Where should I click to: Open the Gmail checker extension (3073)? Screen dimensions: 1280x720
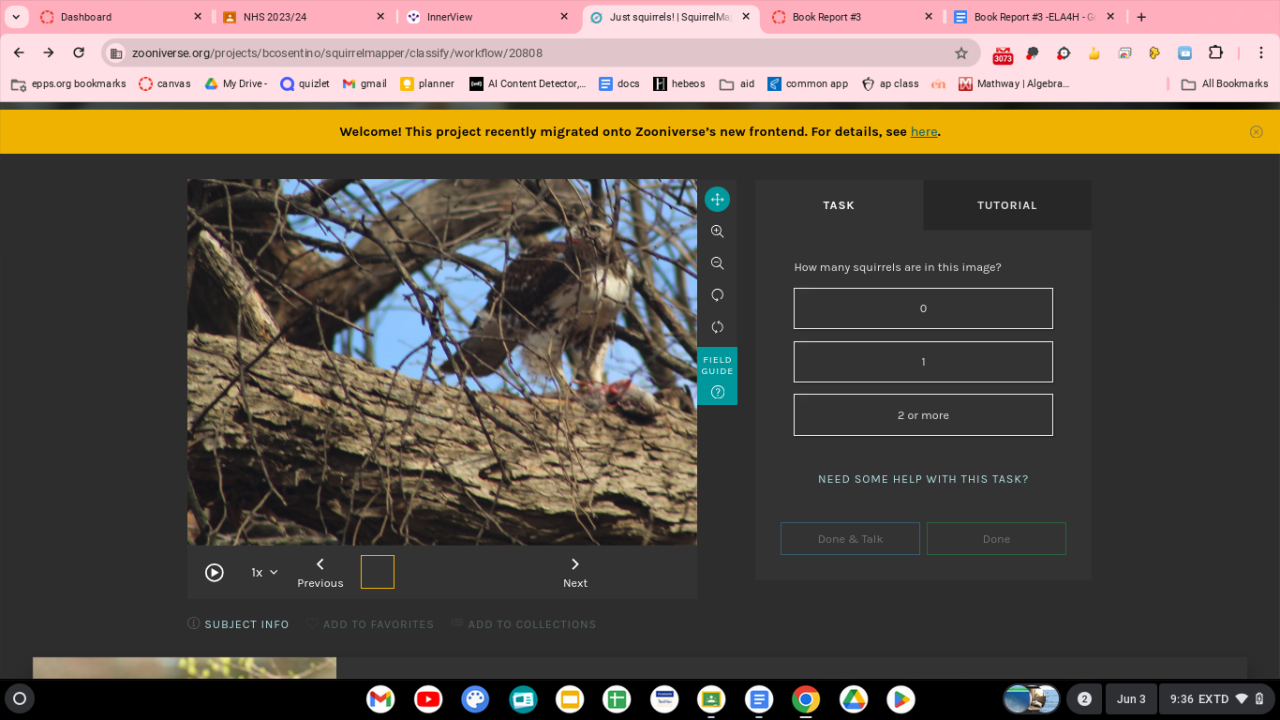tap(1002, 54)
